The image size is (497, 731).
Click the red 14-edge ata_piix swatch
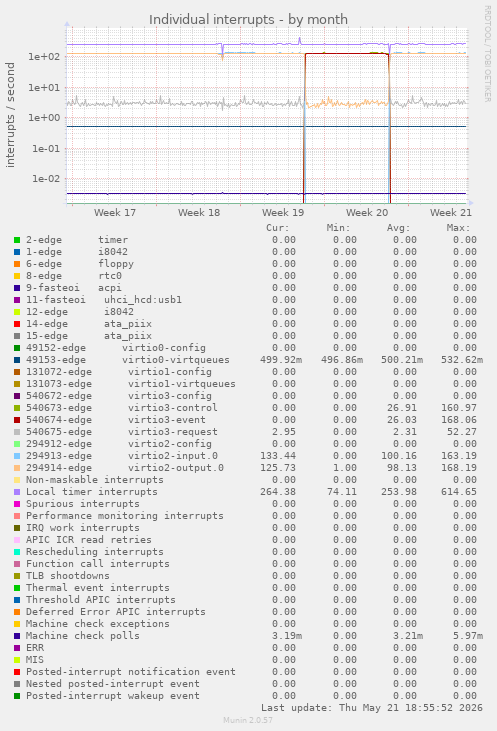[17, 324]
